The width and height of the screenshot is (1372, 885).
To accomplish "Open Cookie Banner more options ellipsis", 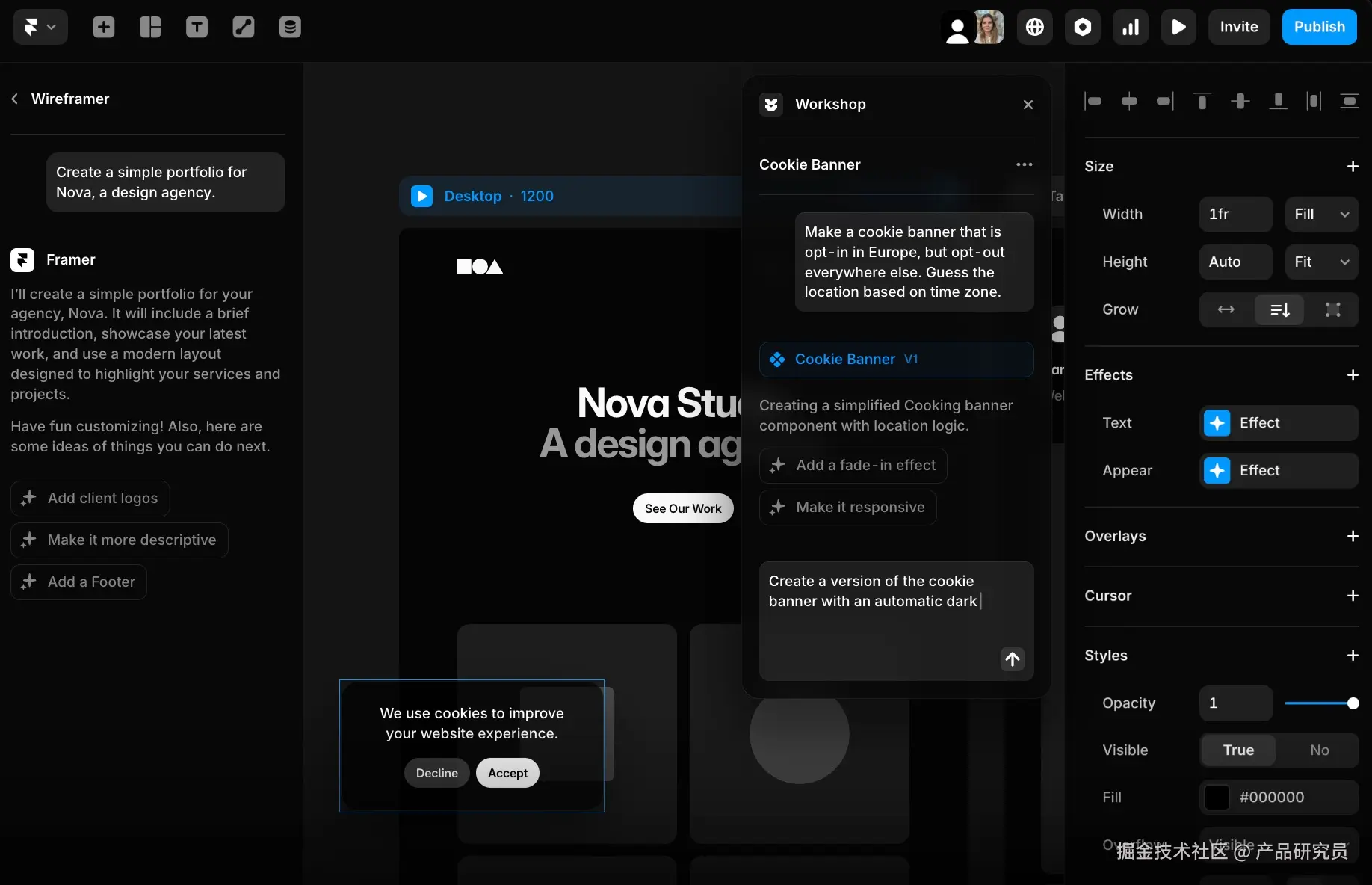I will pyautogui.click(x=1025, y=164).
